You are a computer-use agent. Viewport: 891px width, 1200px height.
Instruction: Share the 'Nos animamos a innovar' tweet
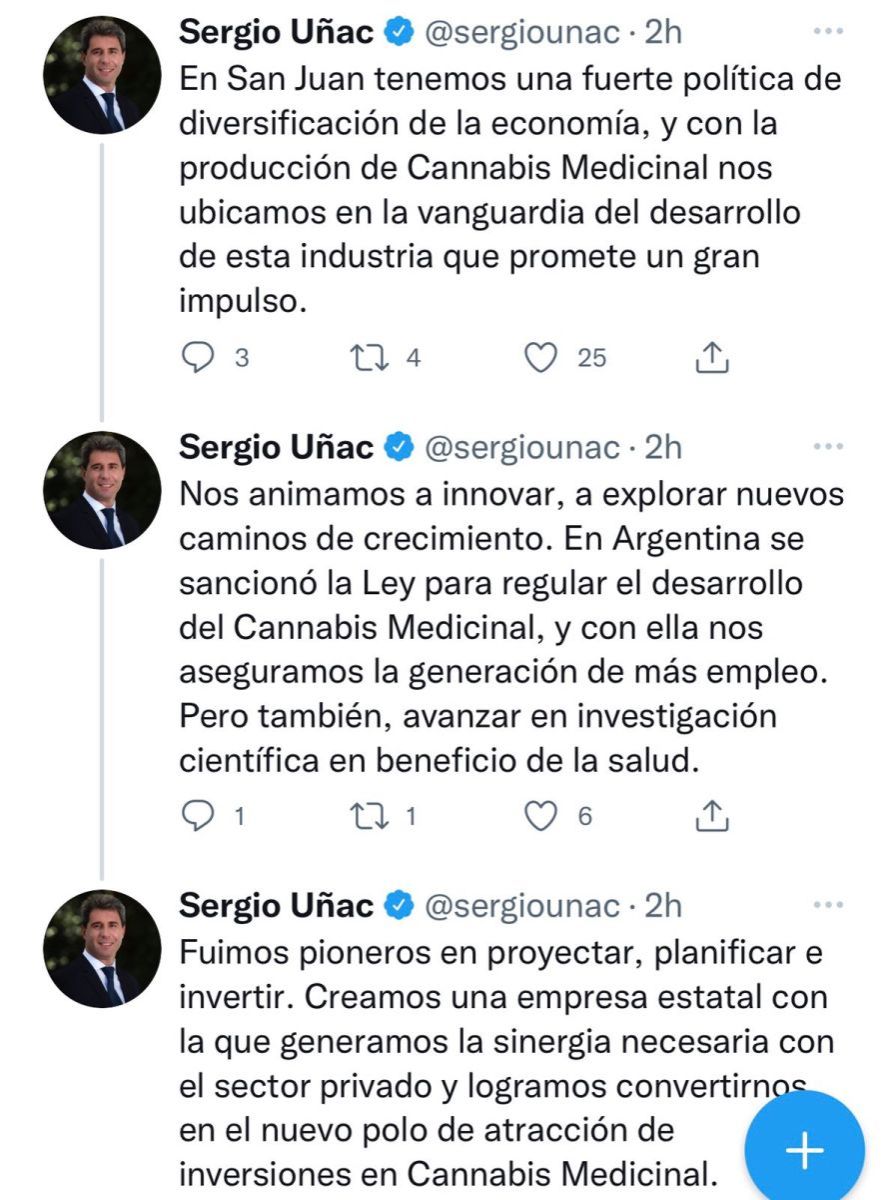[709, 816]
